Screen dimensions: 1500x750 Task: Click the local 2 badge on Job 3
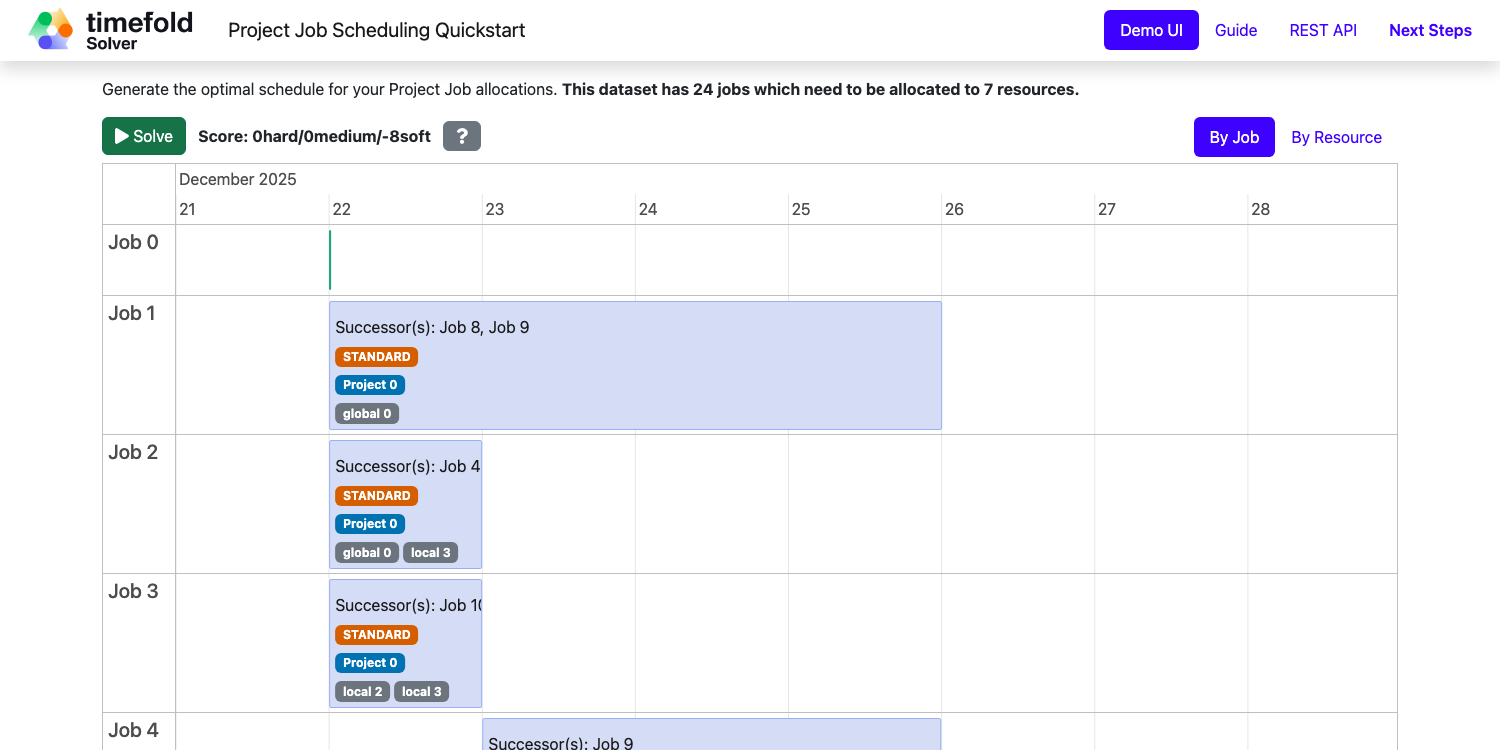tap(362, 692)
